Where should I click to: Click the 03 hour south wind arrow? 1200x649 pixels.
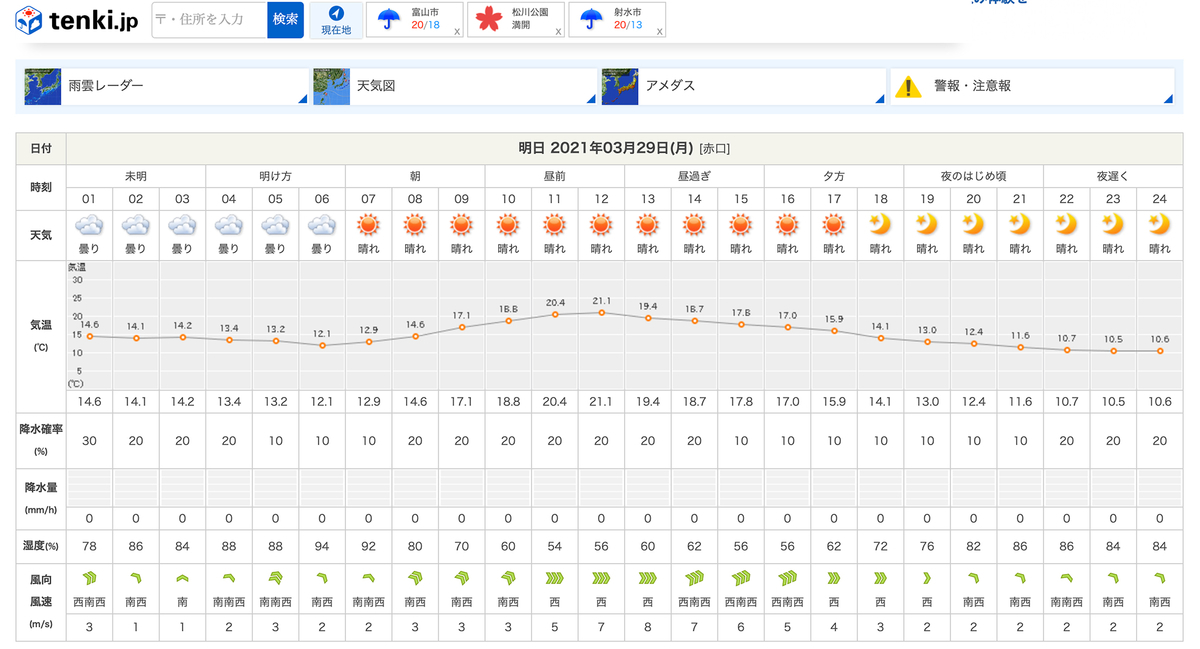point(182,577)
